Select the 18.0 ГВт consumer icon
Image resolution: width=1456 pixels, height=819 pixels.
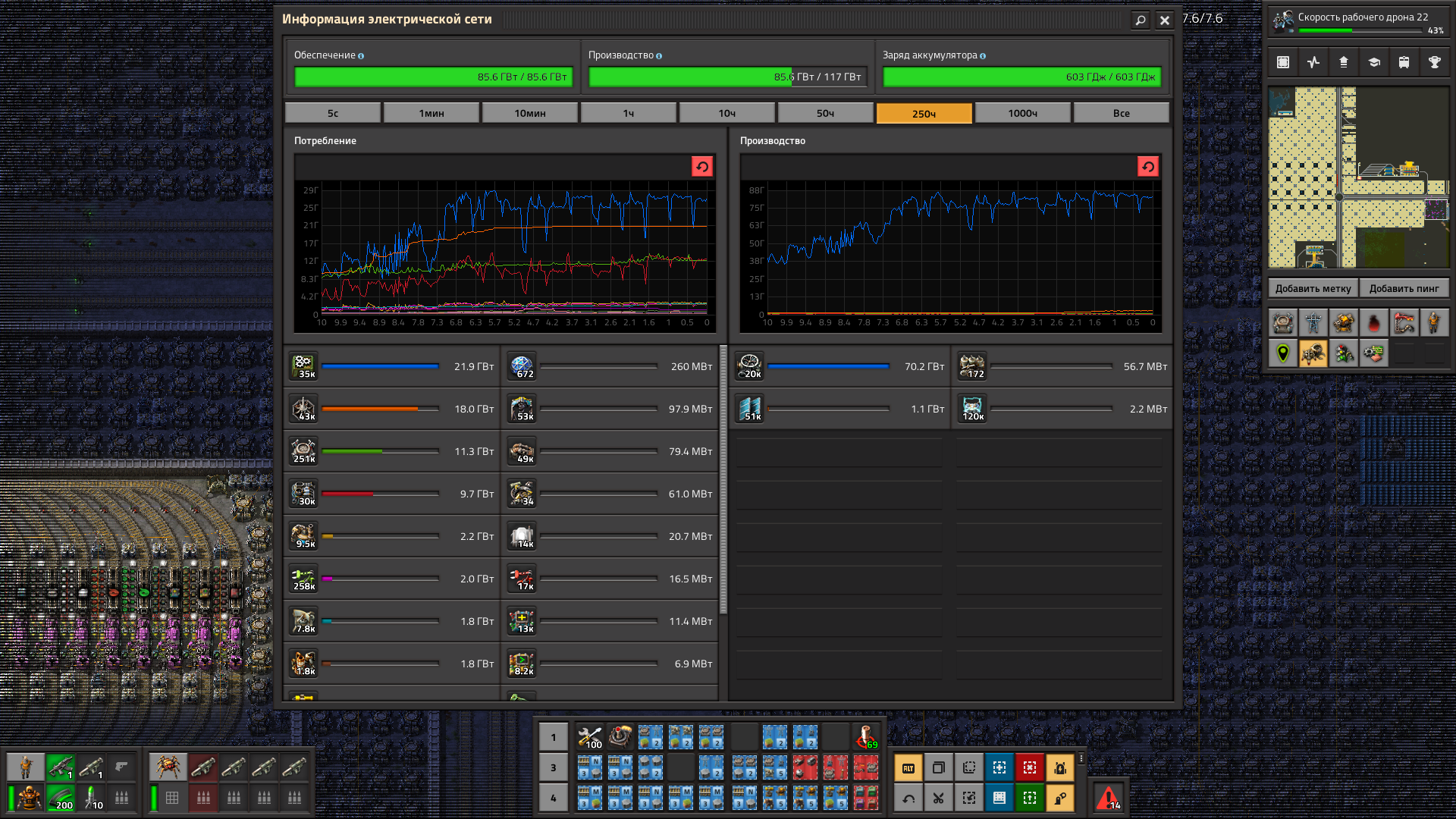click(x=304, y=409)
